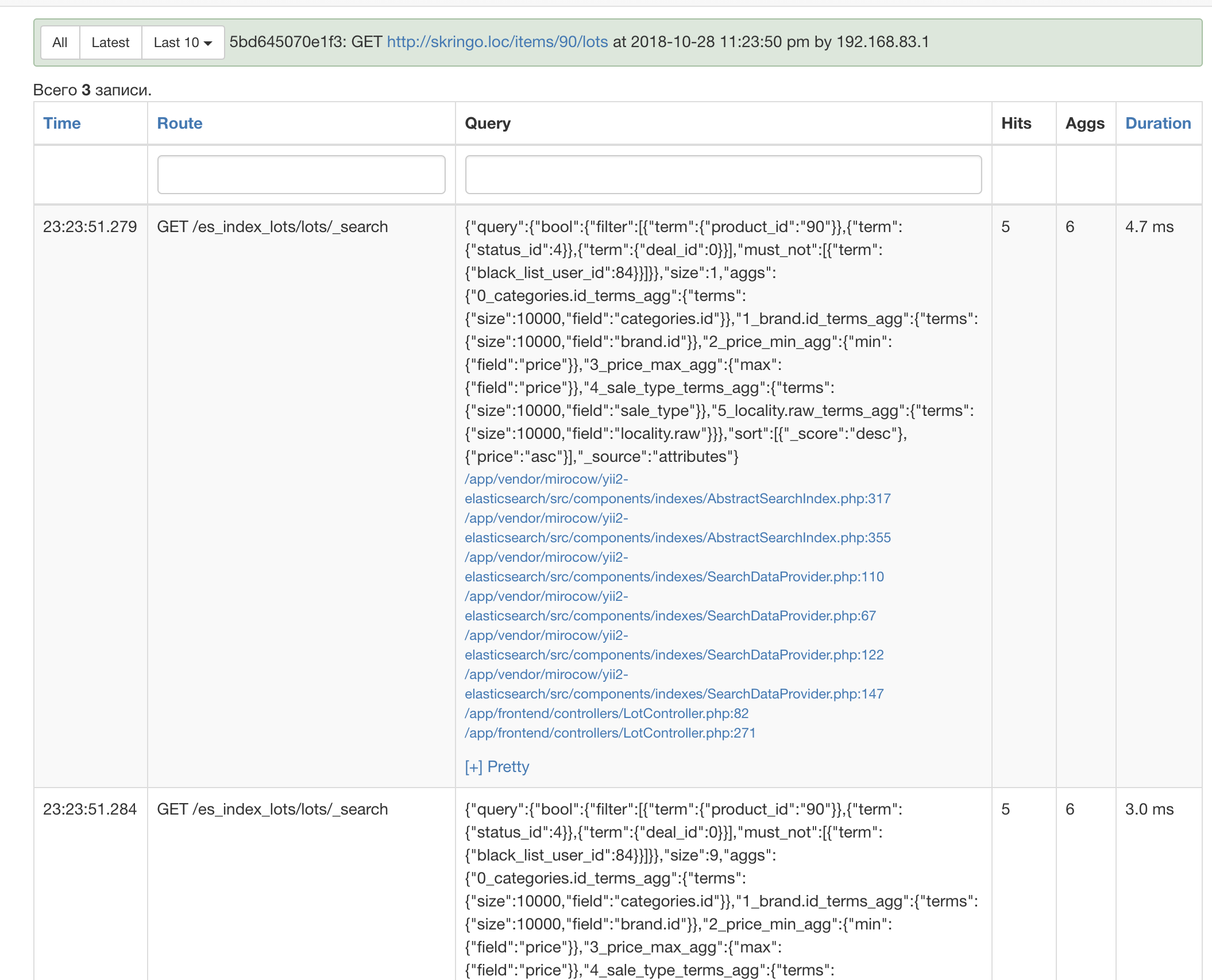Open AbstractSearchIndex.php:355 trace link
Viewport: 1212px width, 980px height.
(x=677, y=538)
